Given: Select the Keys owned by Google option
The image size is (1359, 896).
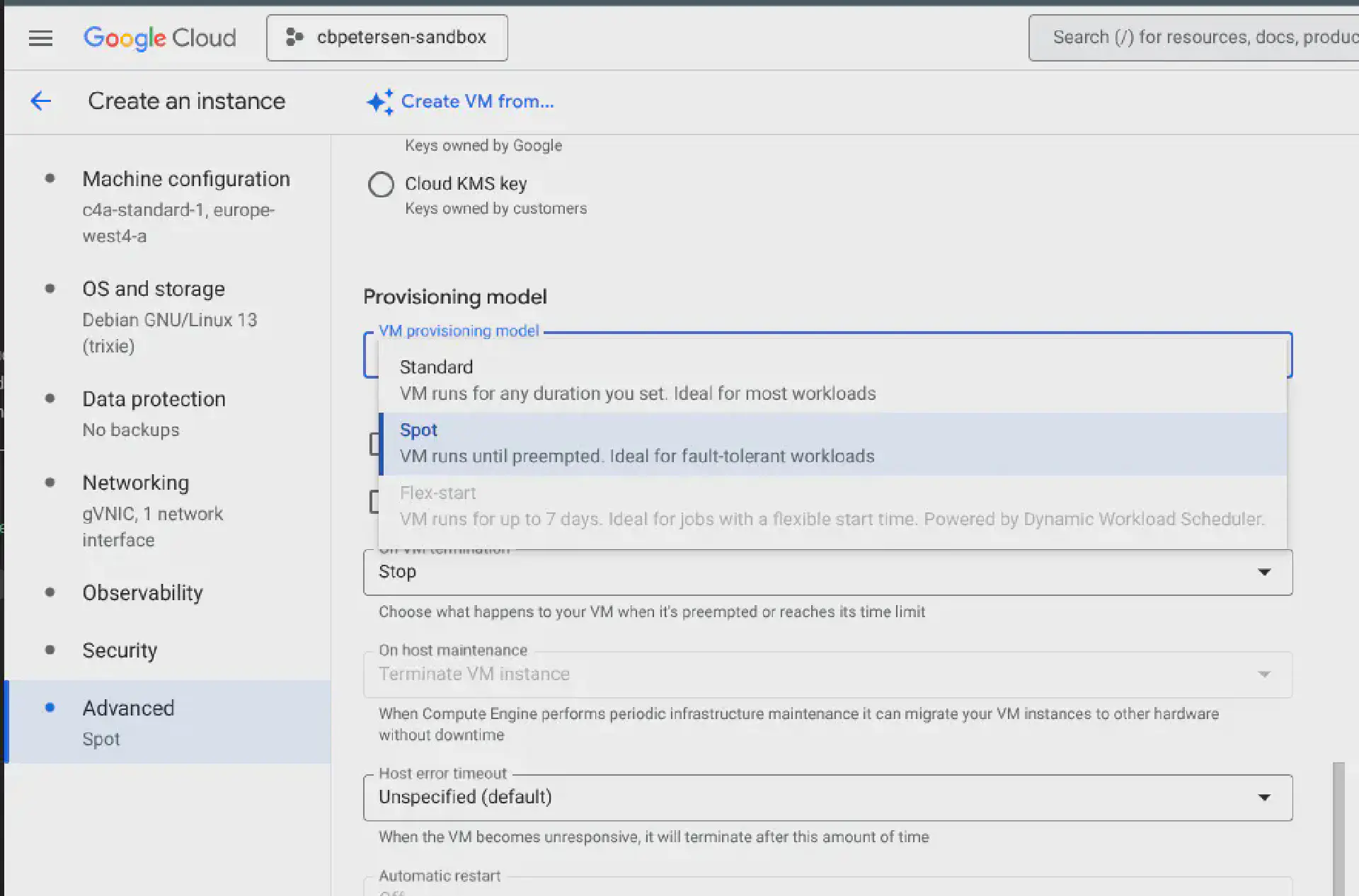Looking at the screenshot, I should pyautogui.click(x=483, y=145).
